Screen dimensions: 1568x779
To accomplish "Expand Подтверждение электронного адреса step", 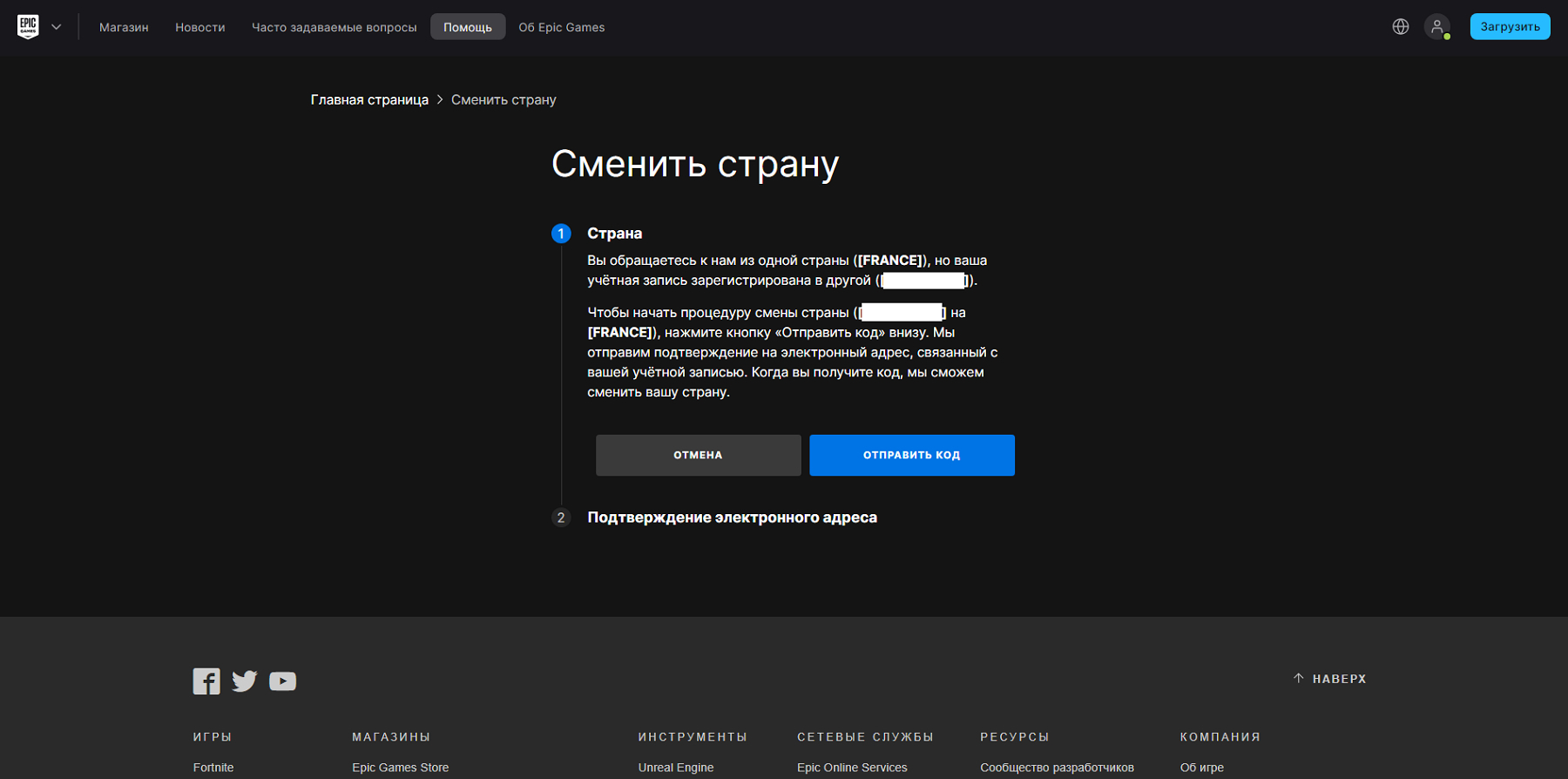I will 733,518.
